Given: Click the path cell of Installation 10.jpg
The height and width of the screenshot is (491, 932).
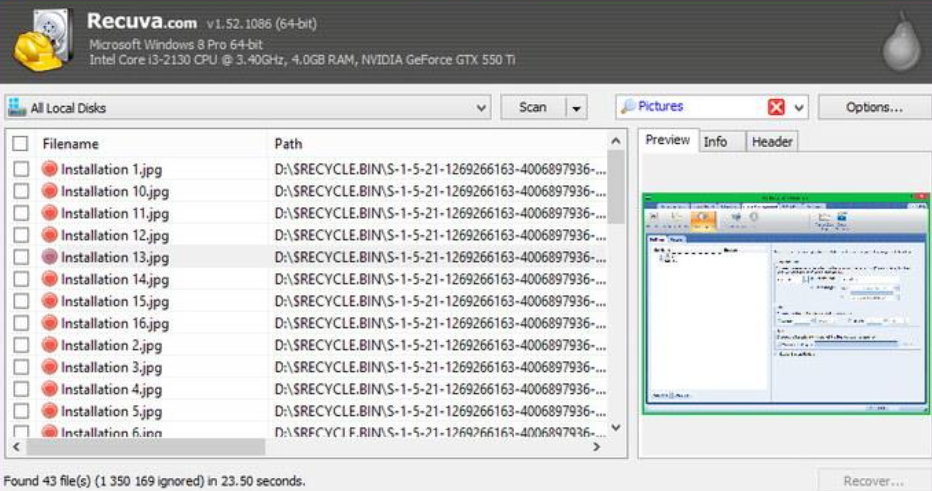Looking at the screenshot, I should 440,191.
